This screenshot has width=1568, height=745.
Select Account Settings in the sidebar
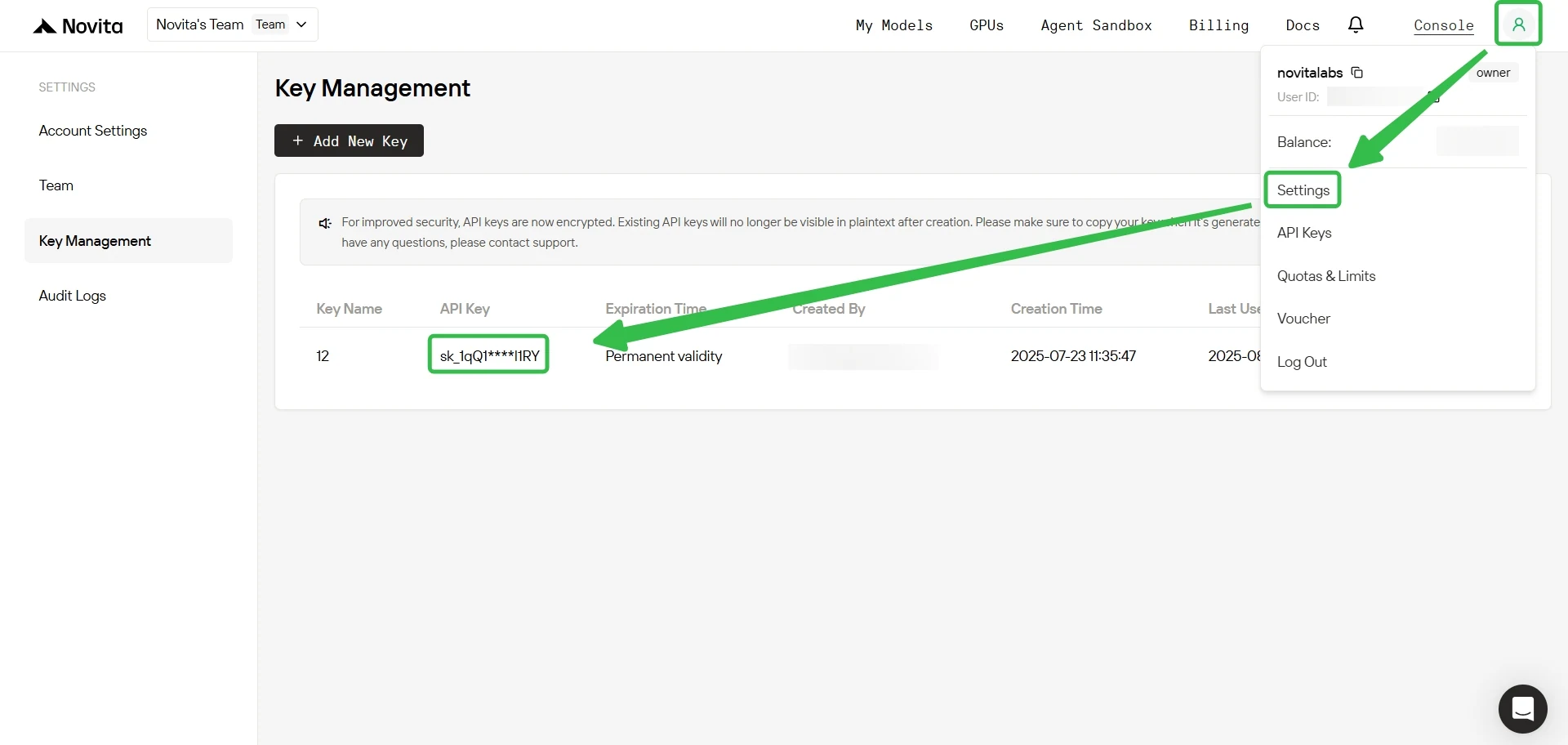pyautogui.click(x=93, y=131)
